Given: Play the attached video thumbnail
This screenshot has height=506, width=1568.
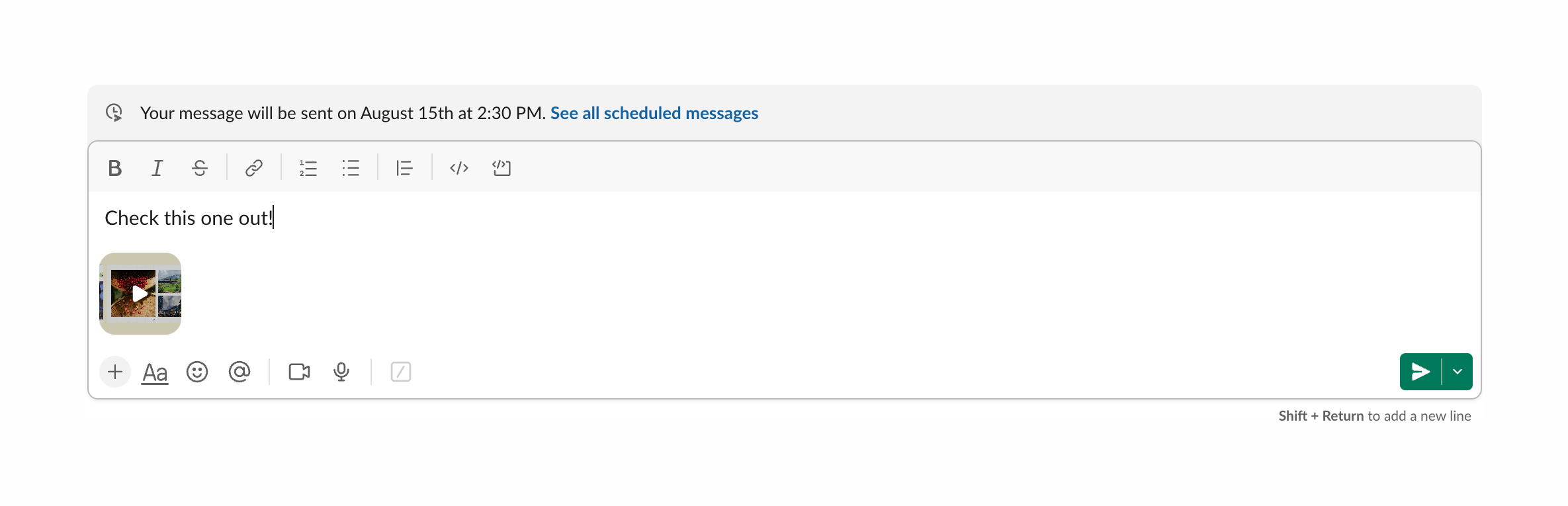Looking at the screenshot, I should pos(140,294).
